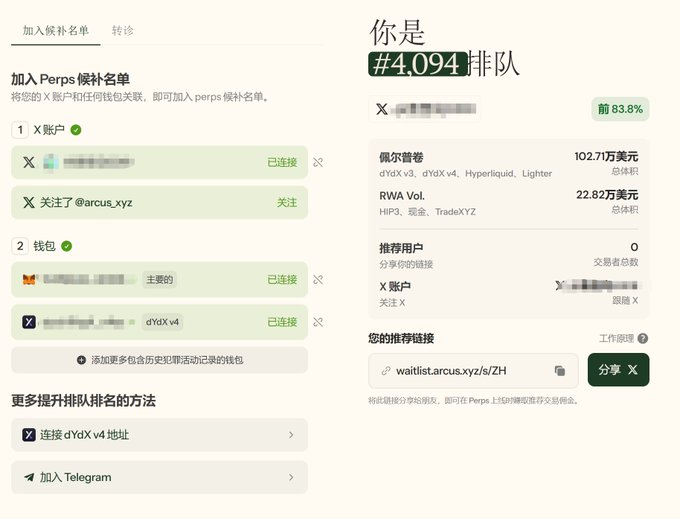Open the 连接 dYdX v4 地址 option

point(160,435)
